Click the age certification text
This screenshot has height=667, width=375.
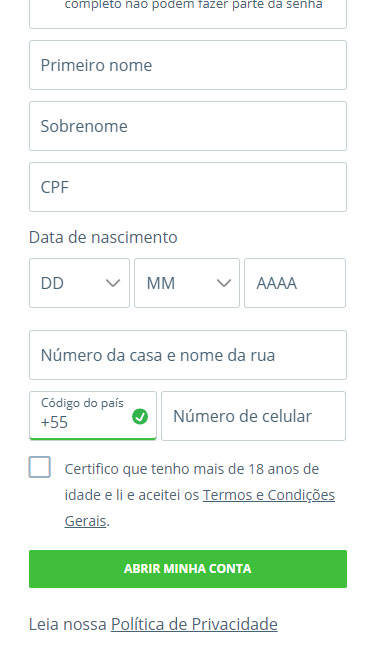200,495
